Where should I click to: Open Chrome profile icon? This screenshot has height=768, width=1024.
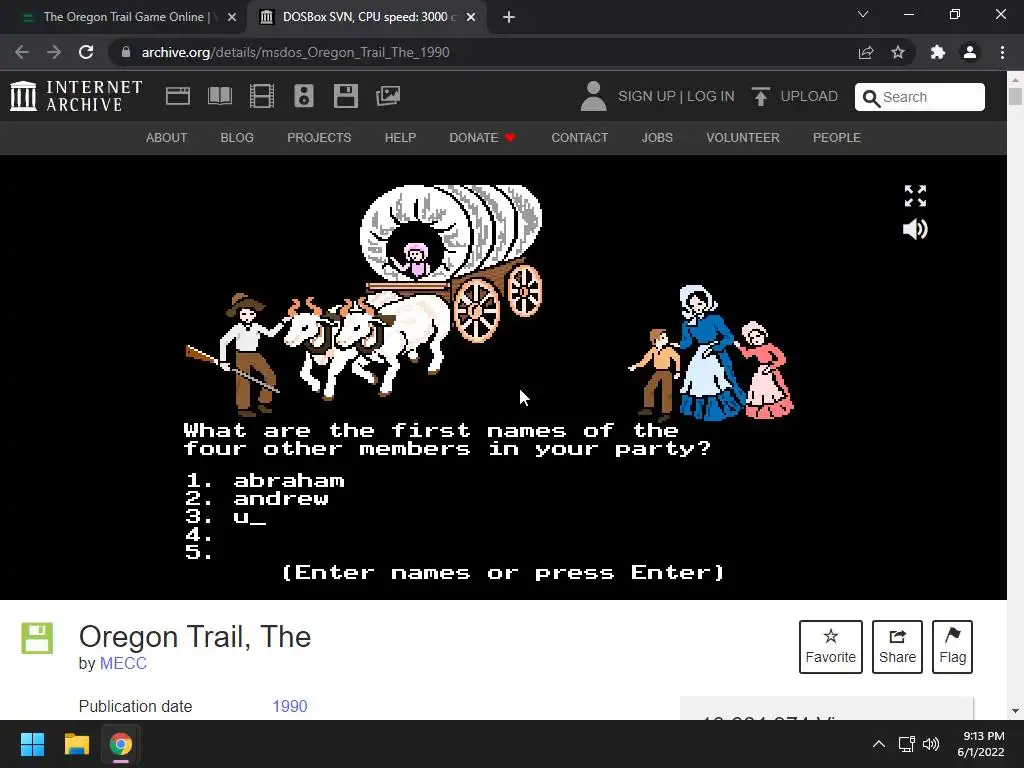970,52
